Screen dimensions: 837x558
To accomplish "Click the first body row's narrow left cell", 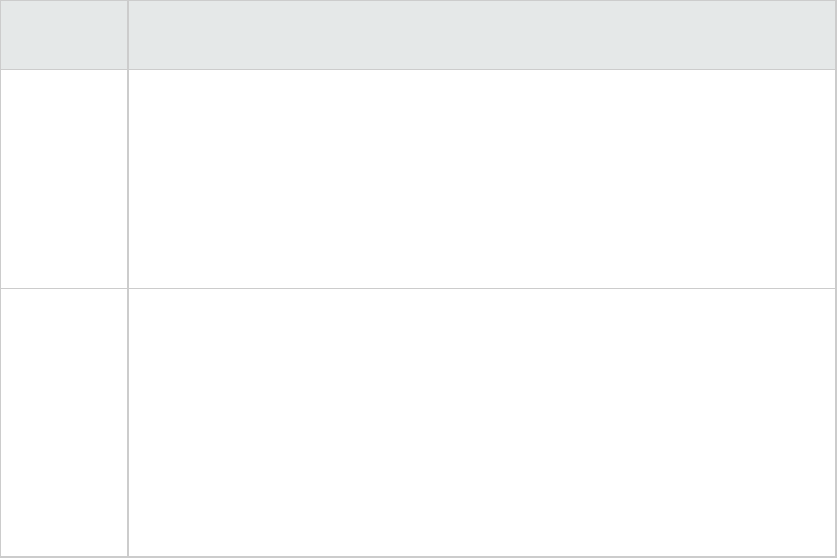I will pos(64,179).
